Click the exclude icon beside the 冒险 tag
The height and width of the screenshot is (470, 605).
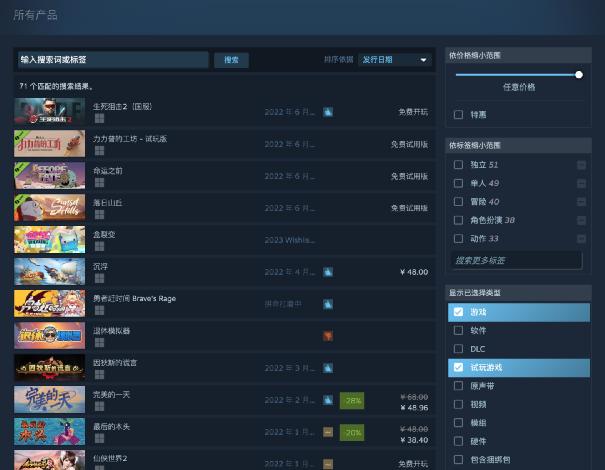click(581, 202)
